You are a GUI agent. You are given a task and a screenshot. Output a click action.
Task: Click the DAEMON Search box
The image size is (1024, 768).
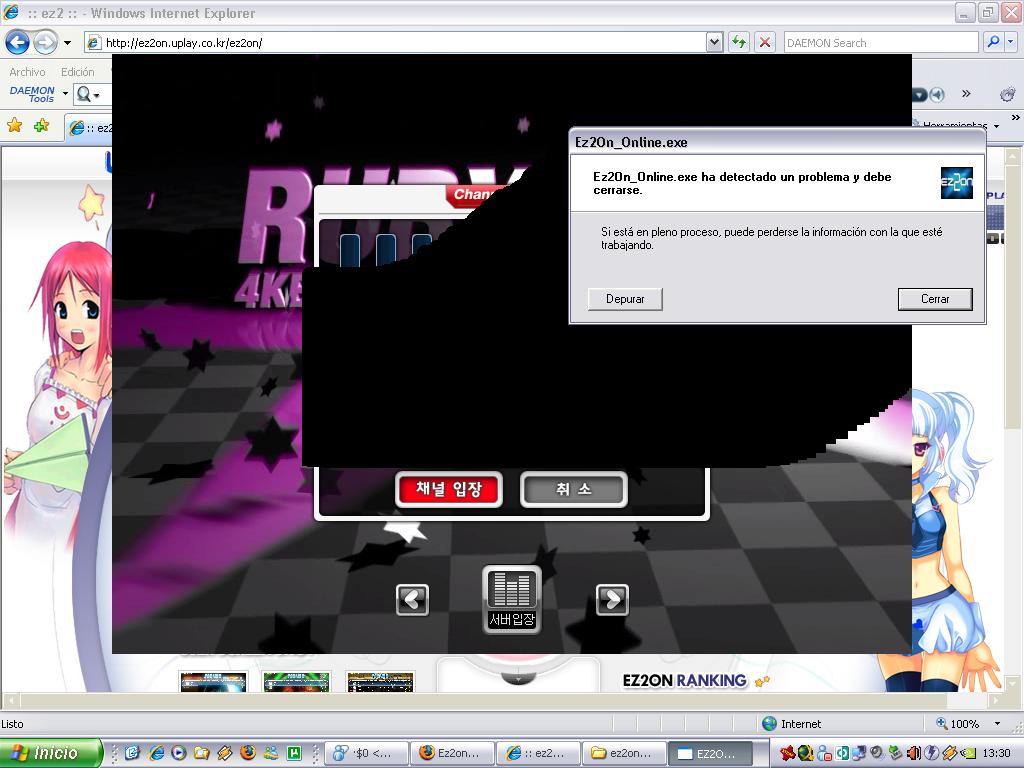coord(880,43)
